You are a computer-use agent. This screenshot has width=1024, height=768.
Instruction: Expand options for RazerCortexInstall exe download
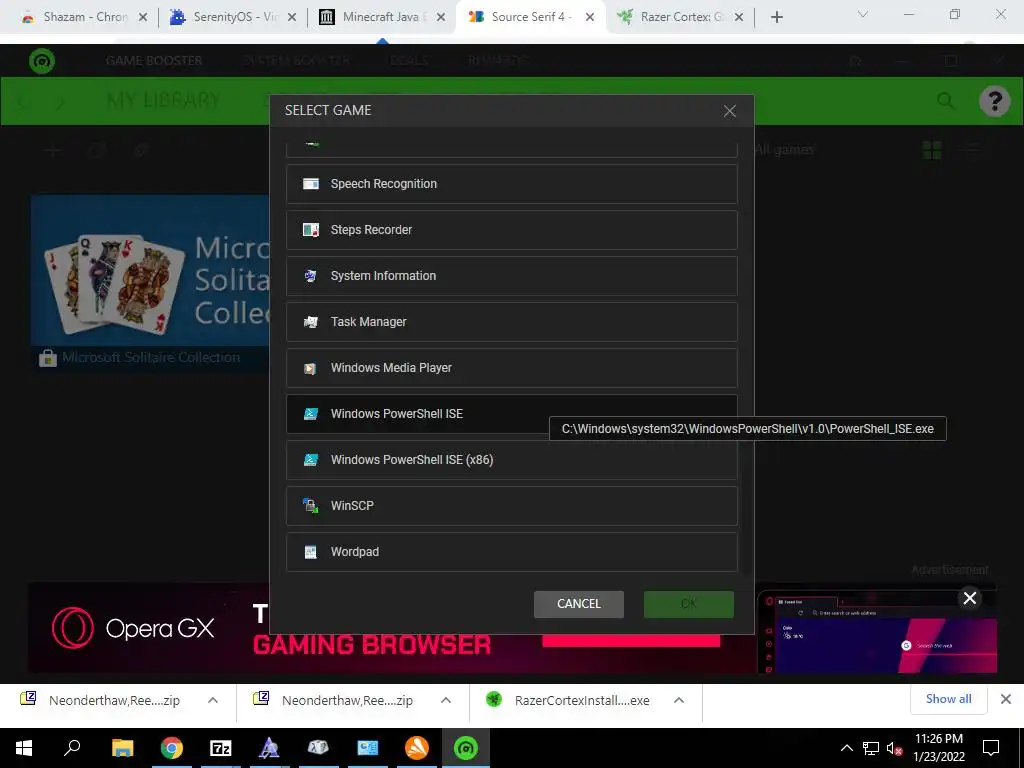[x=679, y=700]
